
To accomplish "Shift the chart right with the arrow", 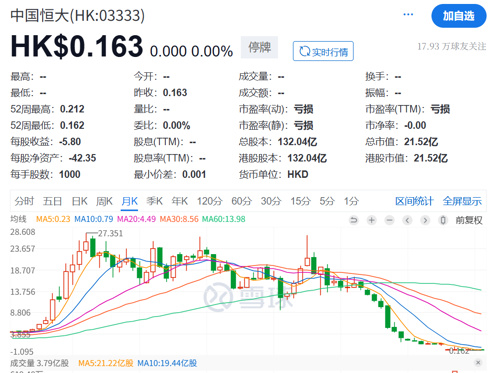I will point(425,220).
